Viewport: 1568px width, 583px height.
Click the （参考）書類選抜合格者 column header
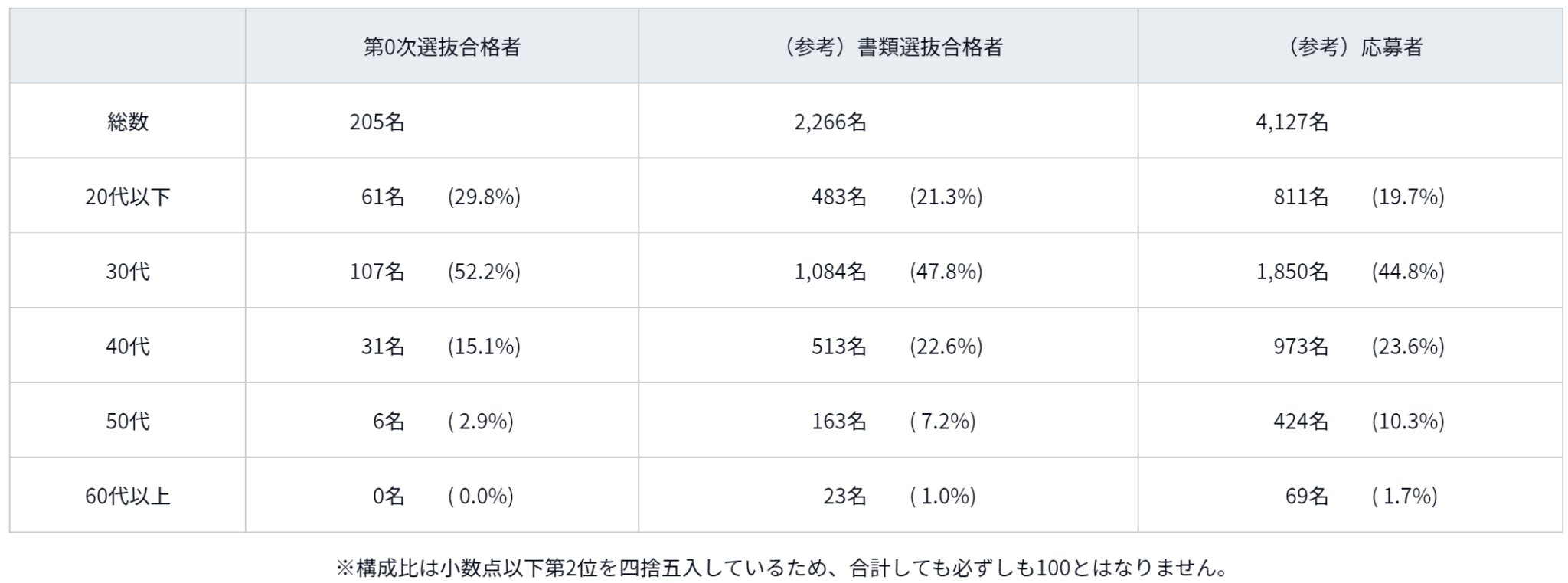888,47
